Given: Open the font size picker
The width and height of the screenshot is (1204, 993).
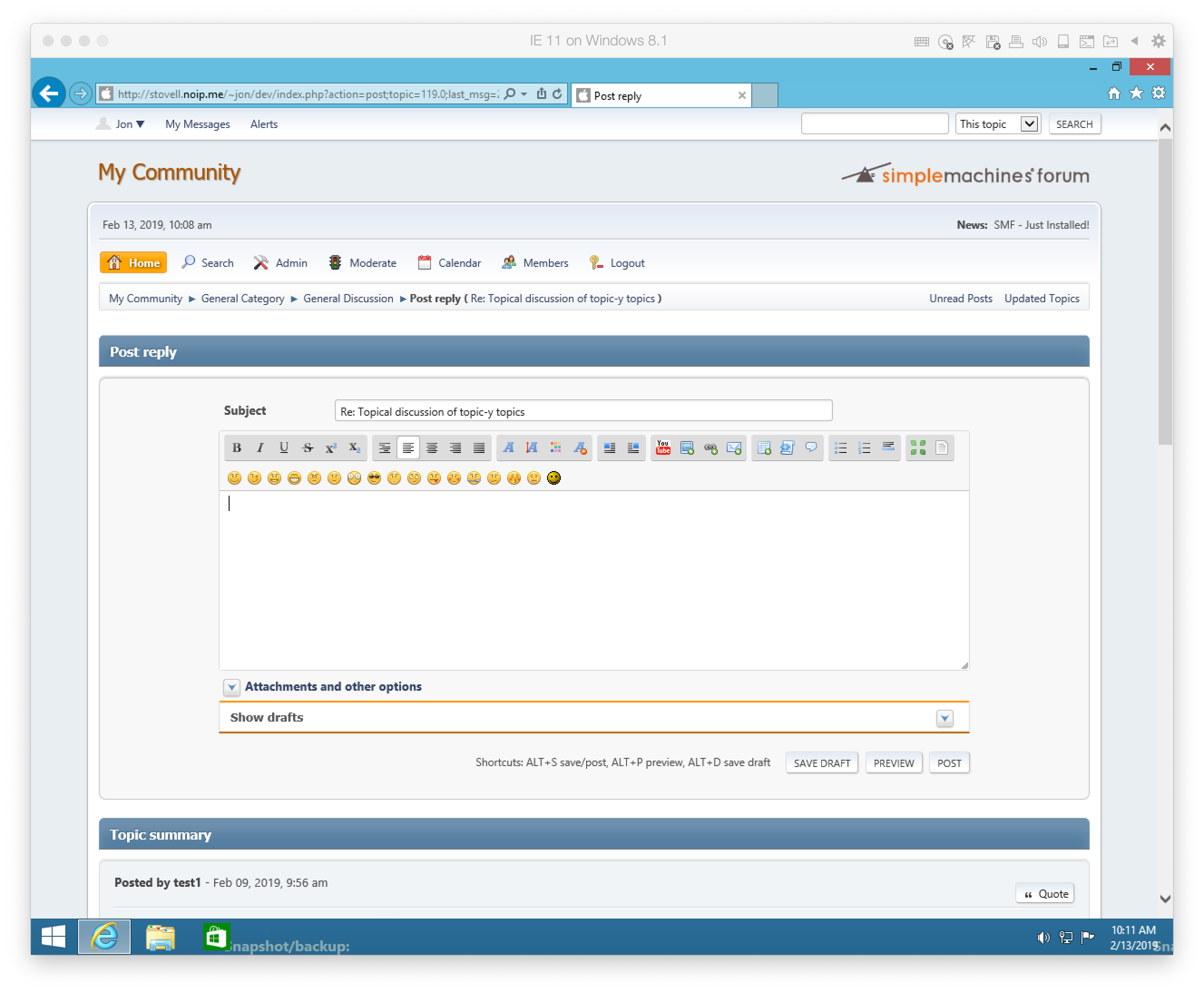Looking at the screenshot, I should [x=532, y=447].
